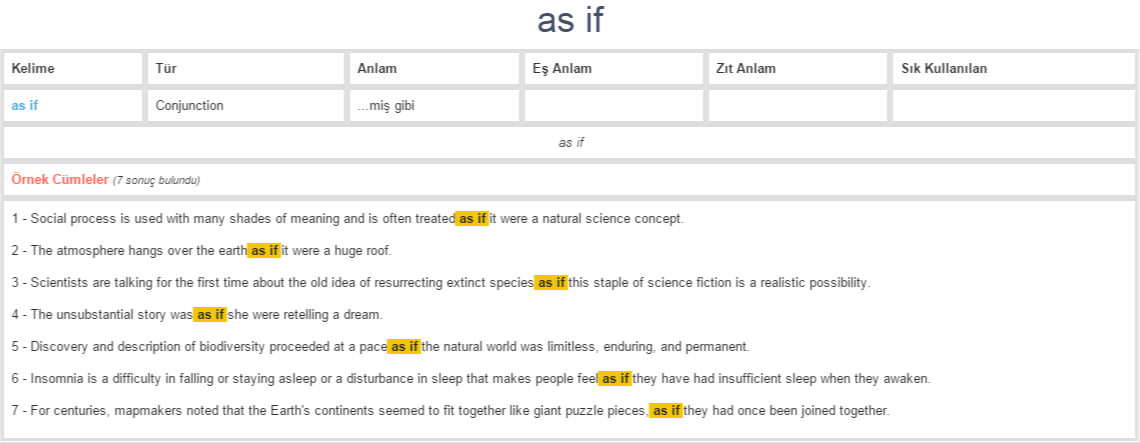
Task: Click the blue "as if" word link
Action: point(25,105)
